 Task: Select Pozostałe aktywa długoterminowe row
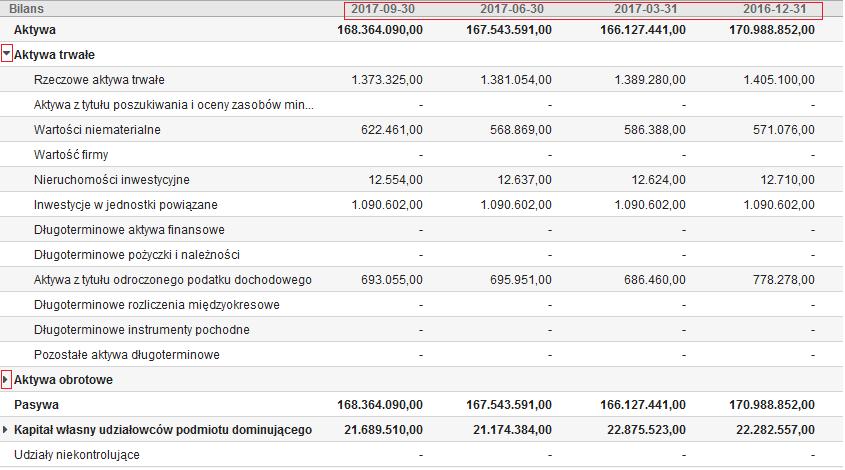tap(422, 355)
